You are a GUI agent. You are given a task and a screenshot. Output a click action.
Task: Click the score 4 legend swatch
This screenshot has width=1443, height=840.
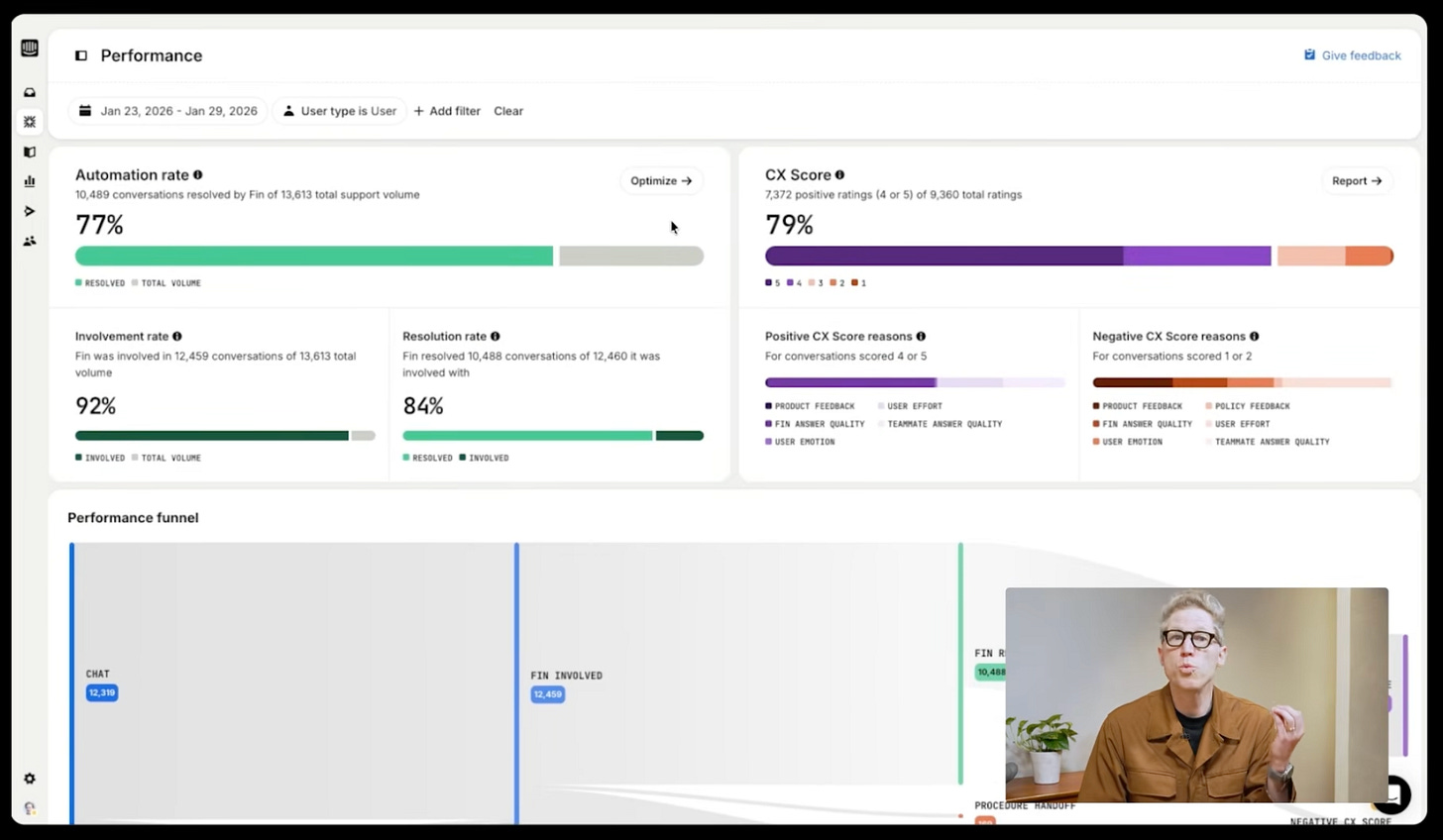[790, 283]
